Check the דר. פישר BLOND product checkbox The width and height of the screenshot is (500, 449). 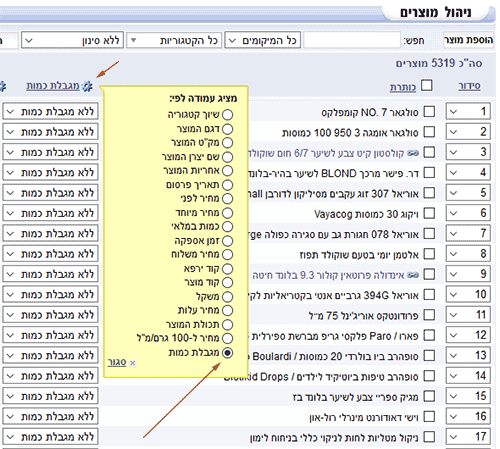click(x=429, y=173)
